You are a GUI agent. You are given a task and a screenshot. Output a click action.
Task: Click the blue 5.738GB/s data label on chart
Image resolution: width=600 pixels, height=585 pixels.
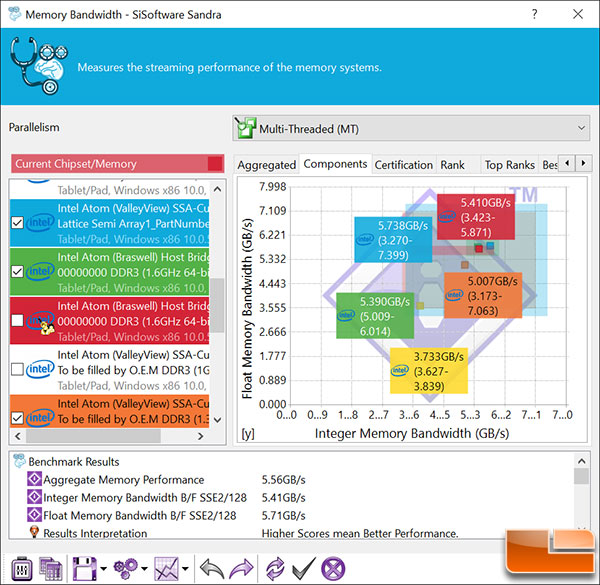[x=393, y=240]
